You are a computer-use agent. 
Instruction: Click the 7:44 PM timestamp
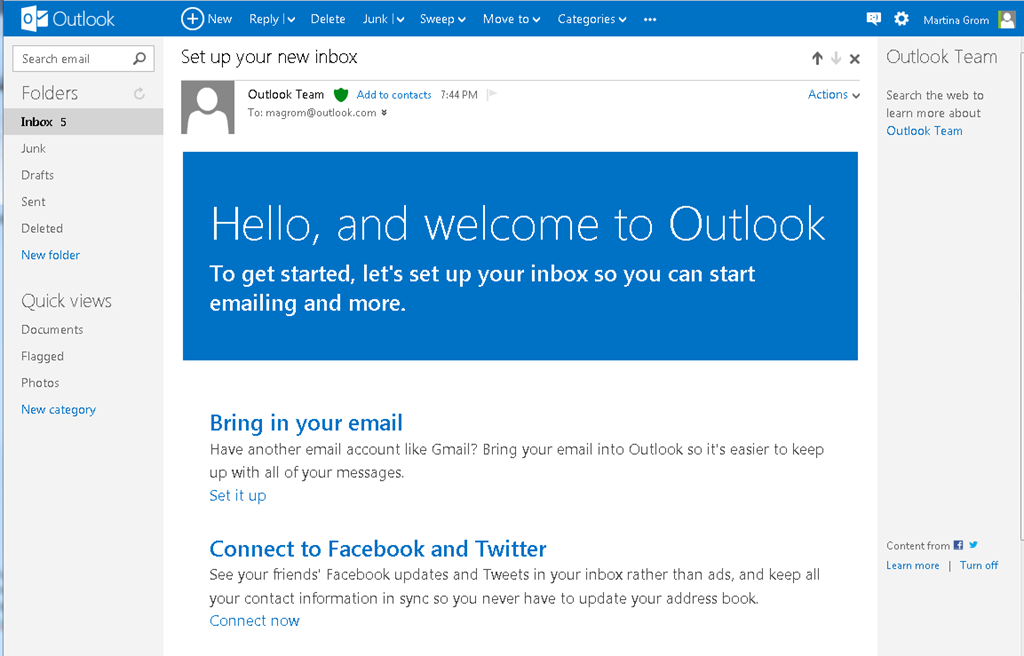458,95
